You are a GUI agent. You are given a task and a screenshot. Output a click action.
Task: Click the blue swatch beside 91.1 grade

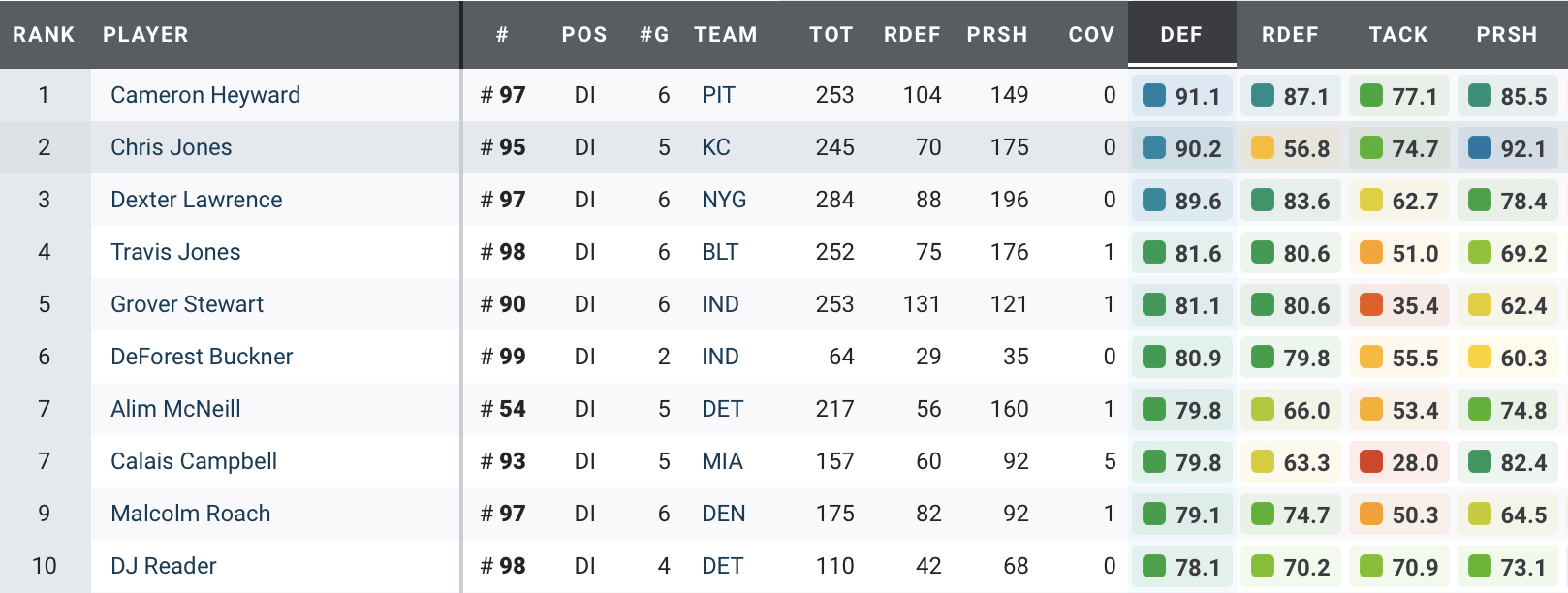(1154, 95)
